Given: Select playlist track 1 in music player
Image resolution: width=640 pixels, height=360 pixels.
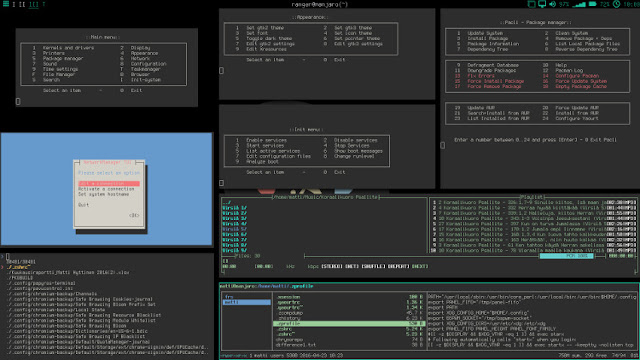Looking at the screenshot, I should pyautogui.click(x=533, y=202).
